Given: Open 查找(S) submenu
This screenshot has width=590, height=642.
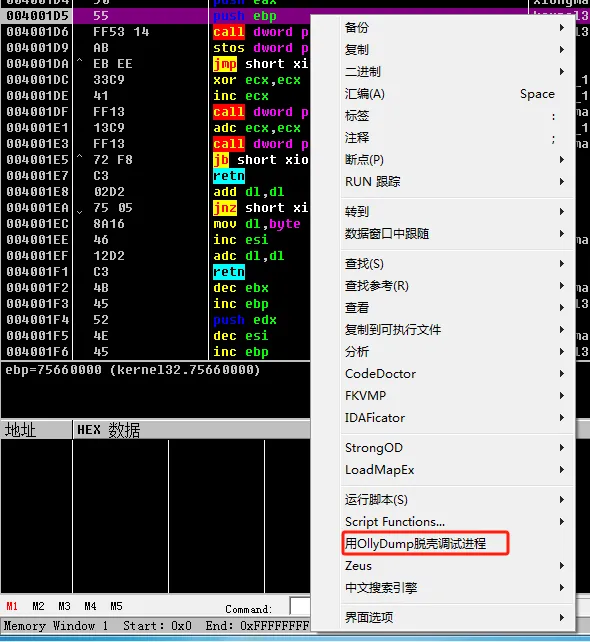Looking at the screenshot, I should click(x=455, y=264).
